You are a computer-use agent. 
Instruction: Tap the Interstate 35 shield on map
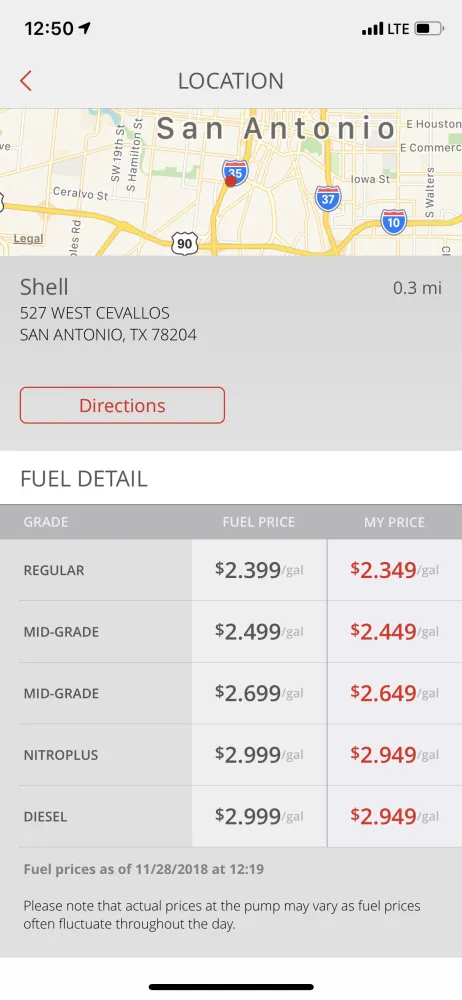click(235, 173)
